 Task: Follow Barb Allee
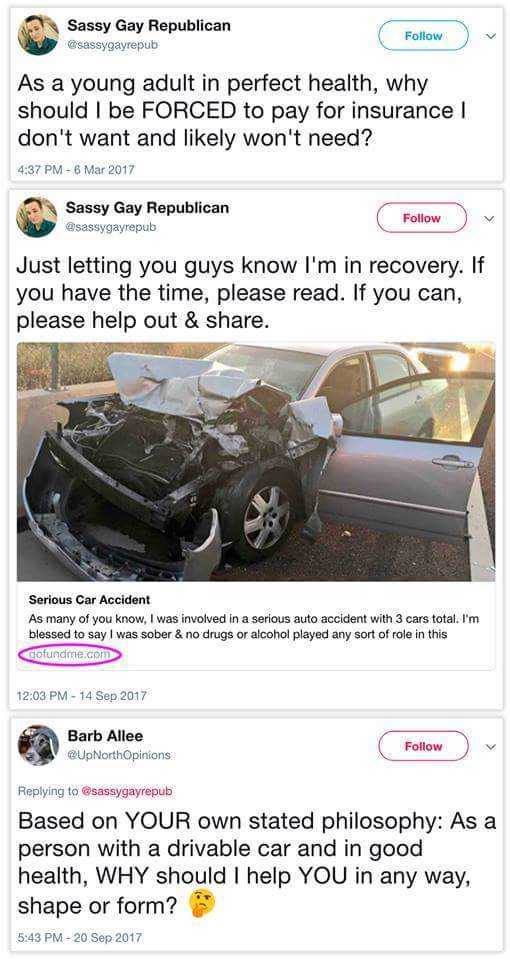(x=424, y=746)
